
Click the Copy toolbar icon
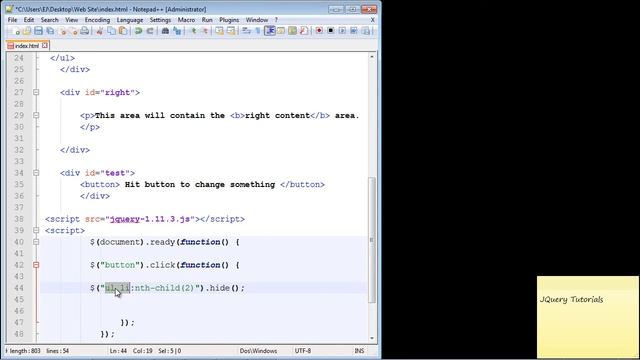pos(111,31)
